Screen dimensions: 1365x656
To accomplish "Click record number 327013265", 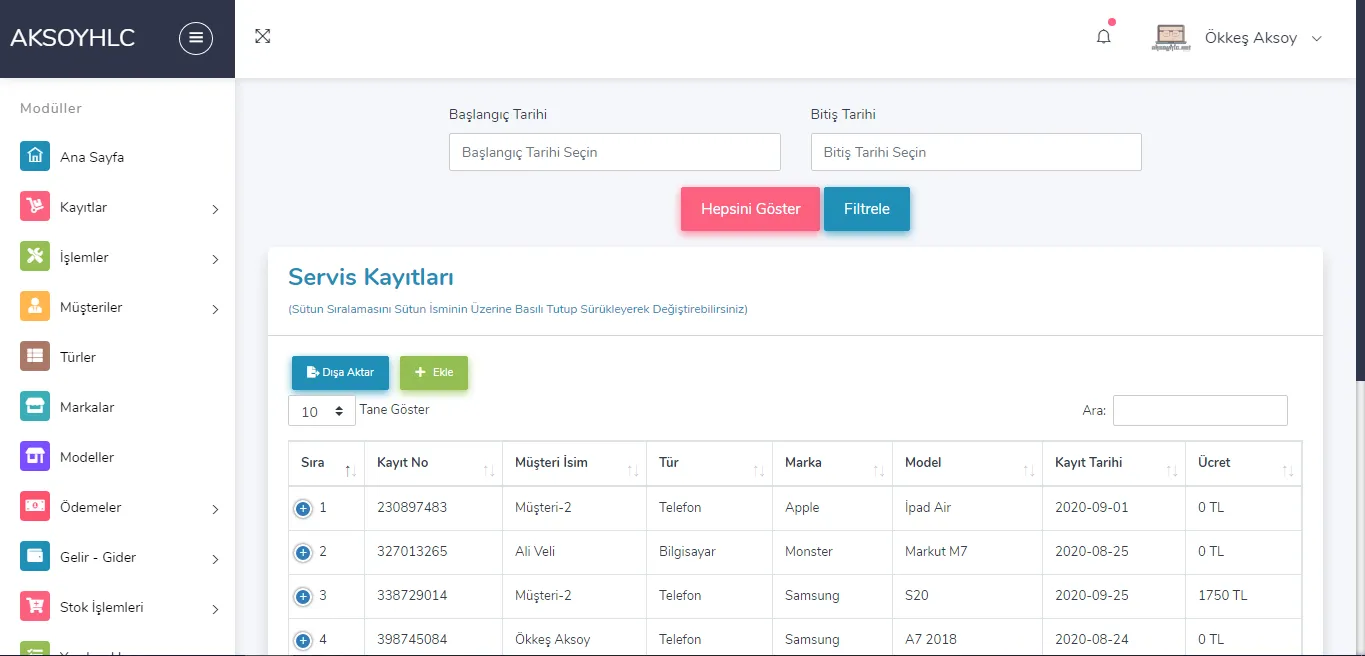I will pyautogui.click(x=412, y=551).
